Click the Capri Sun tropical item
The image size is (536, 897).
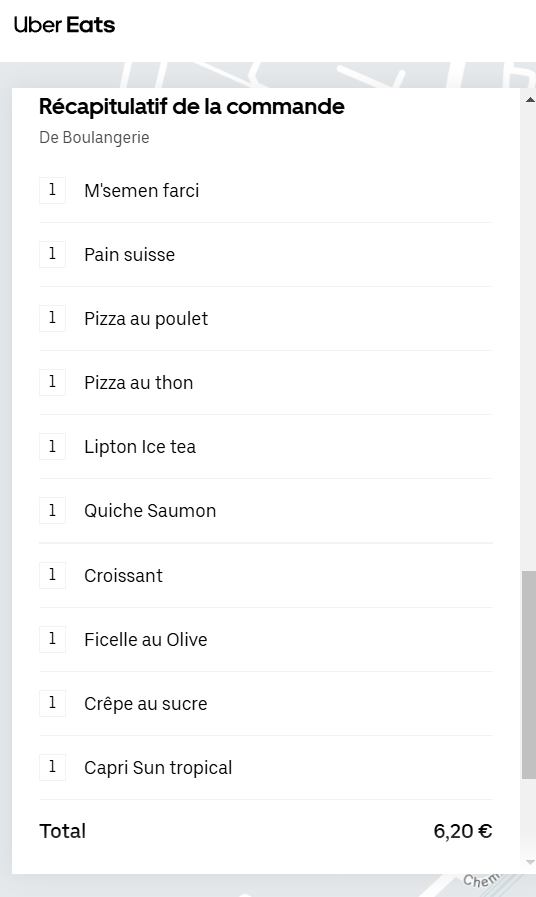pyautogui.click(x=265, y=768)
